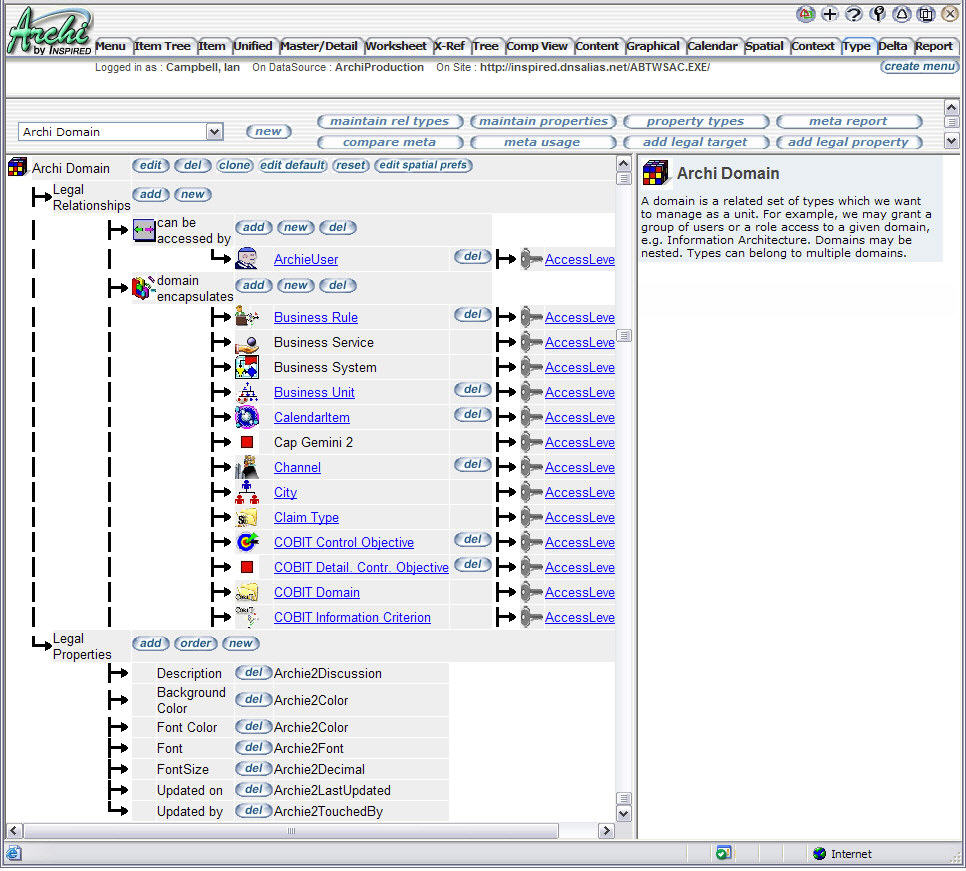Open the Business Rule link
Screen dimensions: 966x871
tap(315, 317)
